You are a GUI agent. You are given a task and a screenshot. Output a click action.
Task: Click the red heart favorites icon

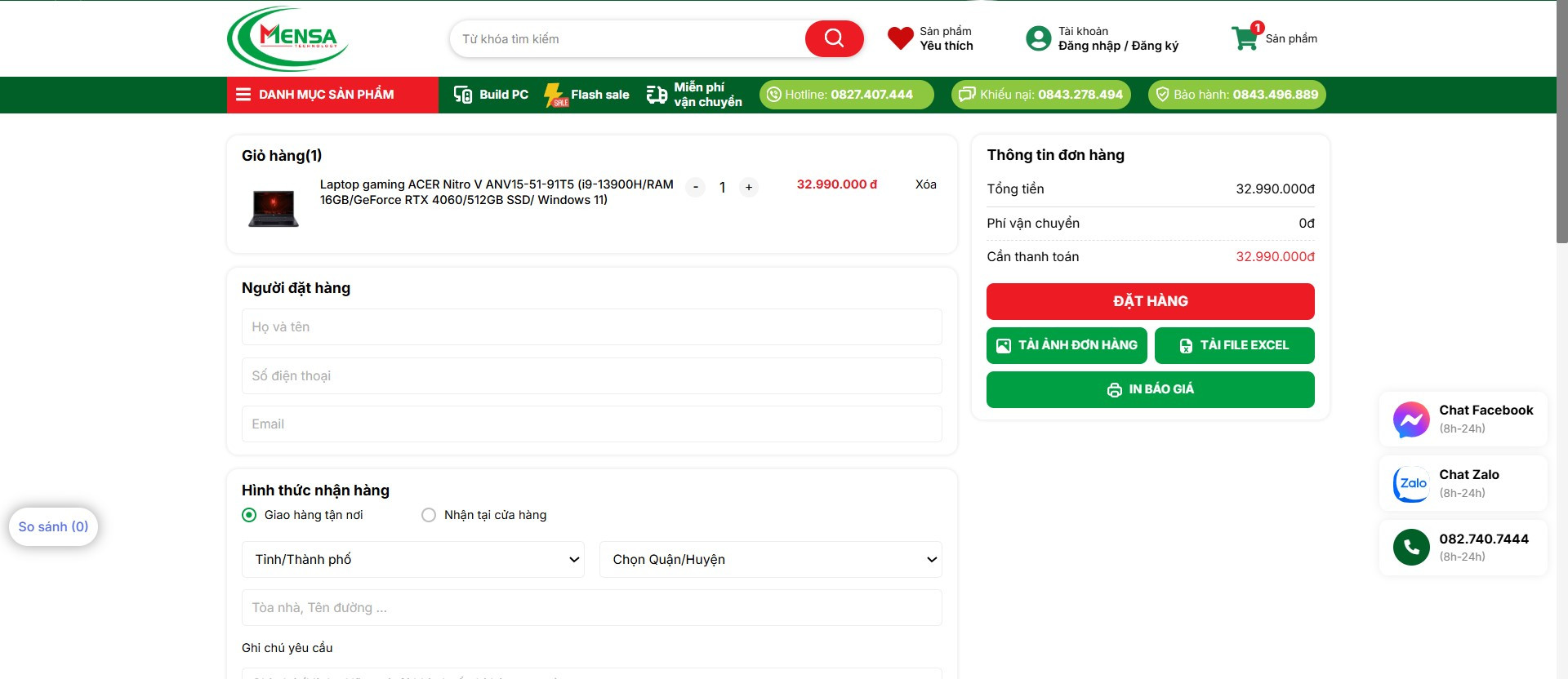pos(900,38)
